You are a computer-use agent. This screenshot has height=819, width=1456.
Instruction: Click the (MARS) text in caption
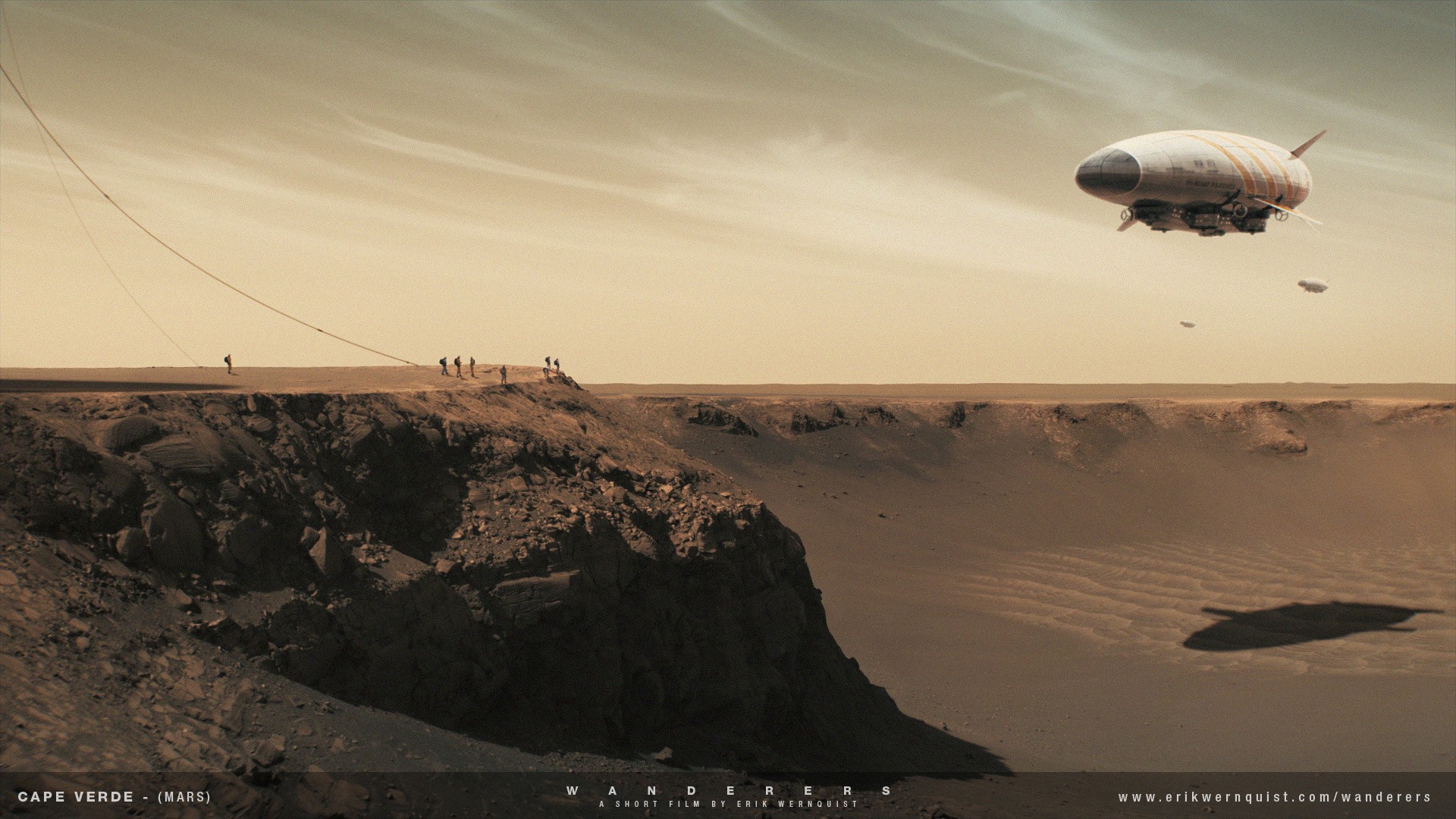click(x=184, y=797)
